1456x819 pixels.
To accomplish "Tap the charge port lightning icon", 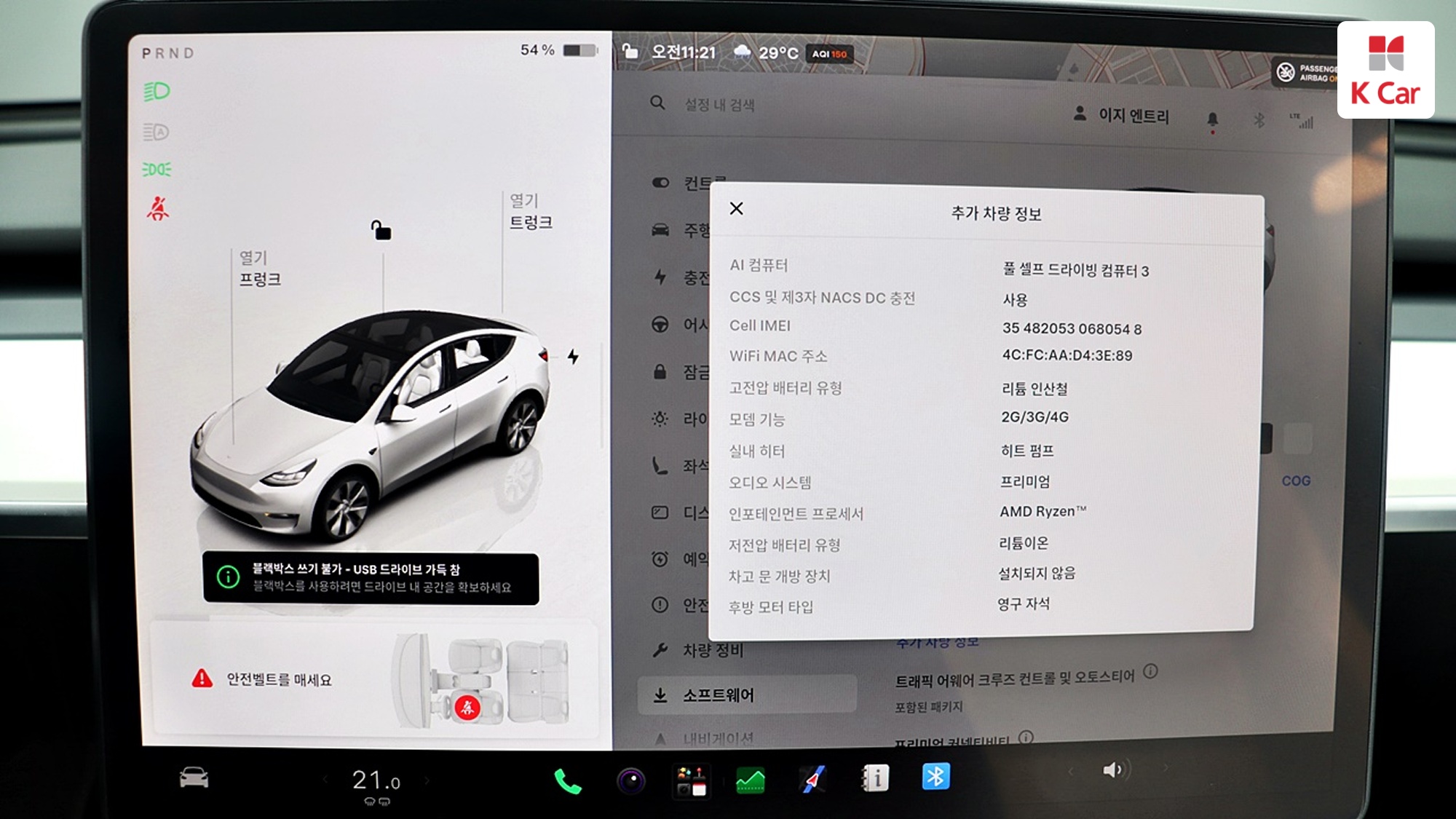I will point(574,357).
